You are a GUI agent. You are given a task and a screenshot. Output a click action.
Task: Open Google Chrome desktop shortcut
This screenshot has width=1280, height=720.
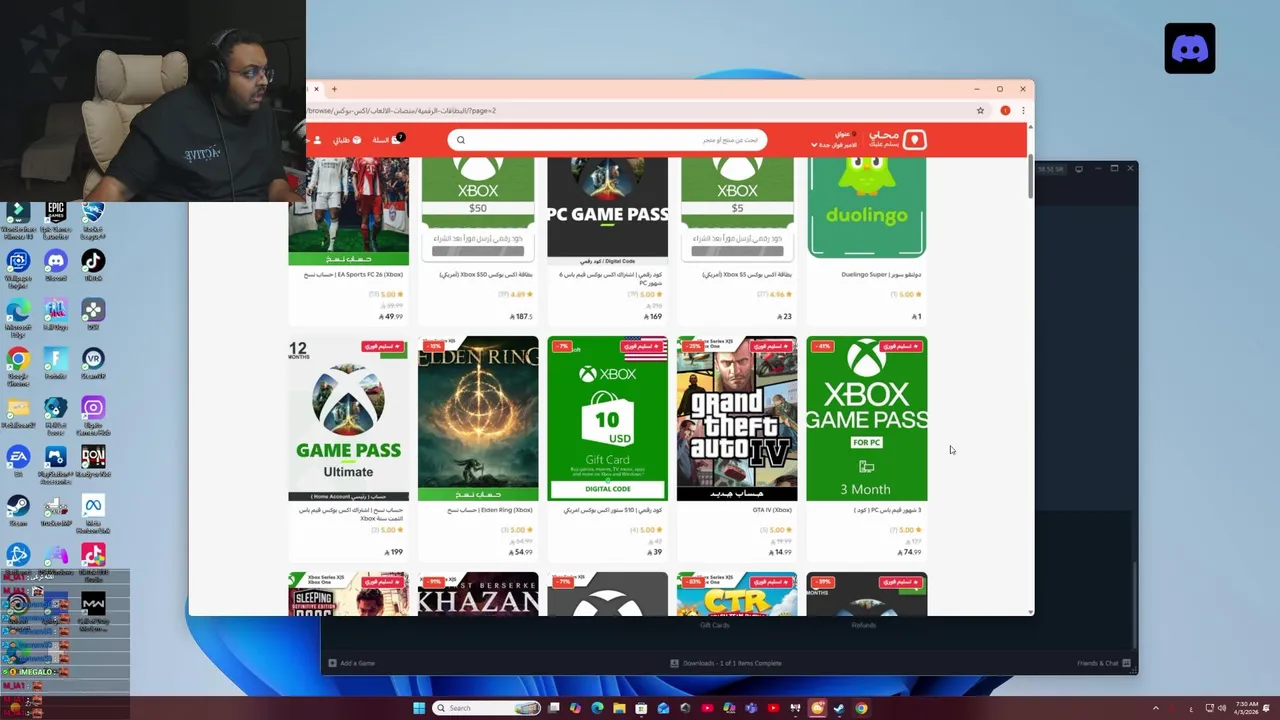tap(18, 365)
